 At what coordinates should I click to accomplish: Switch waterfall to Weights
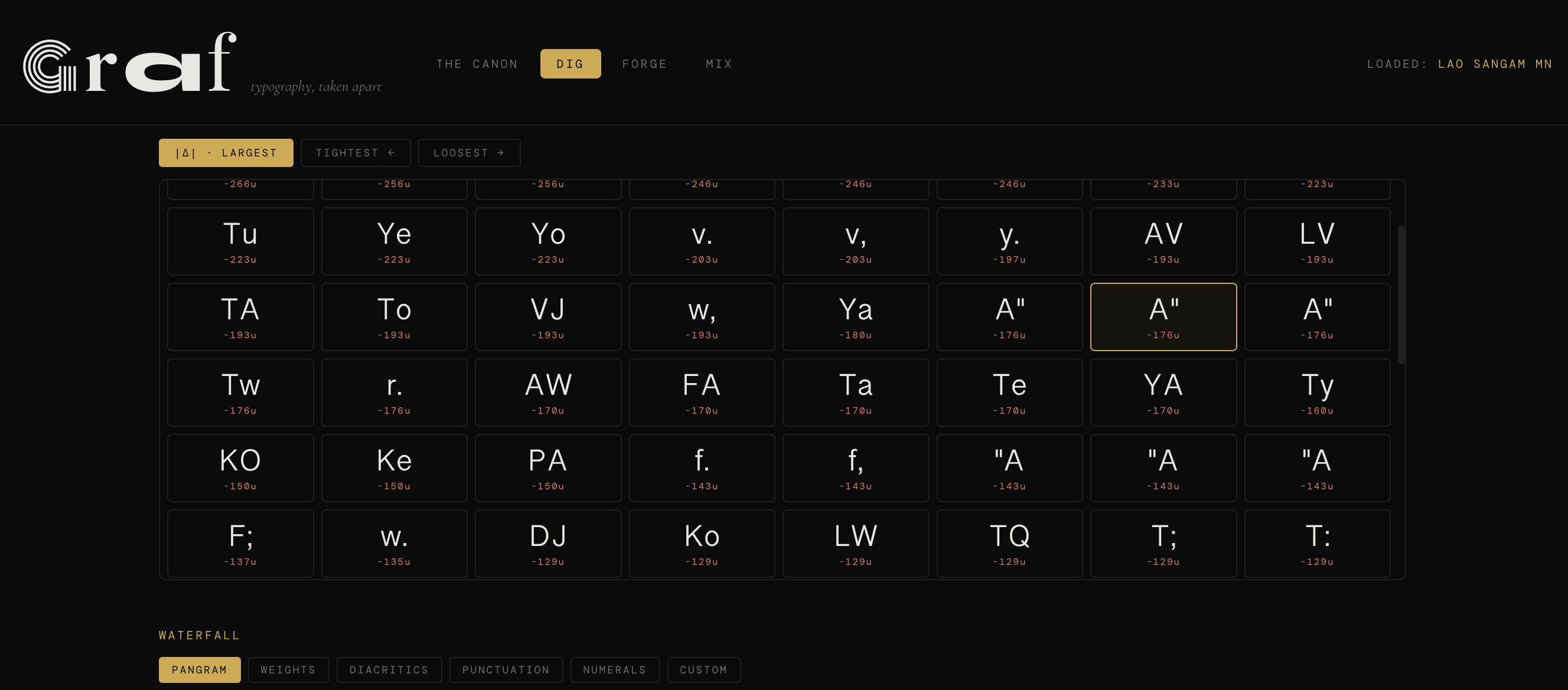coord(288,670)
